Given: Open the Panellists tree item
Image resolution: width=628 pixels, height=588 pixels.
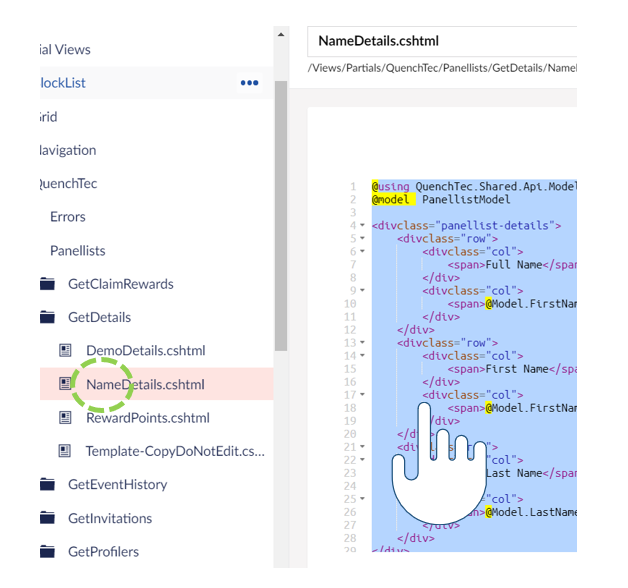Looking at the screenshot, I should [x=78, y=250].
